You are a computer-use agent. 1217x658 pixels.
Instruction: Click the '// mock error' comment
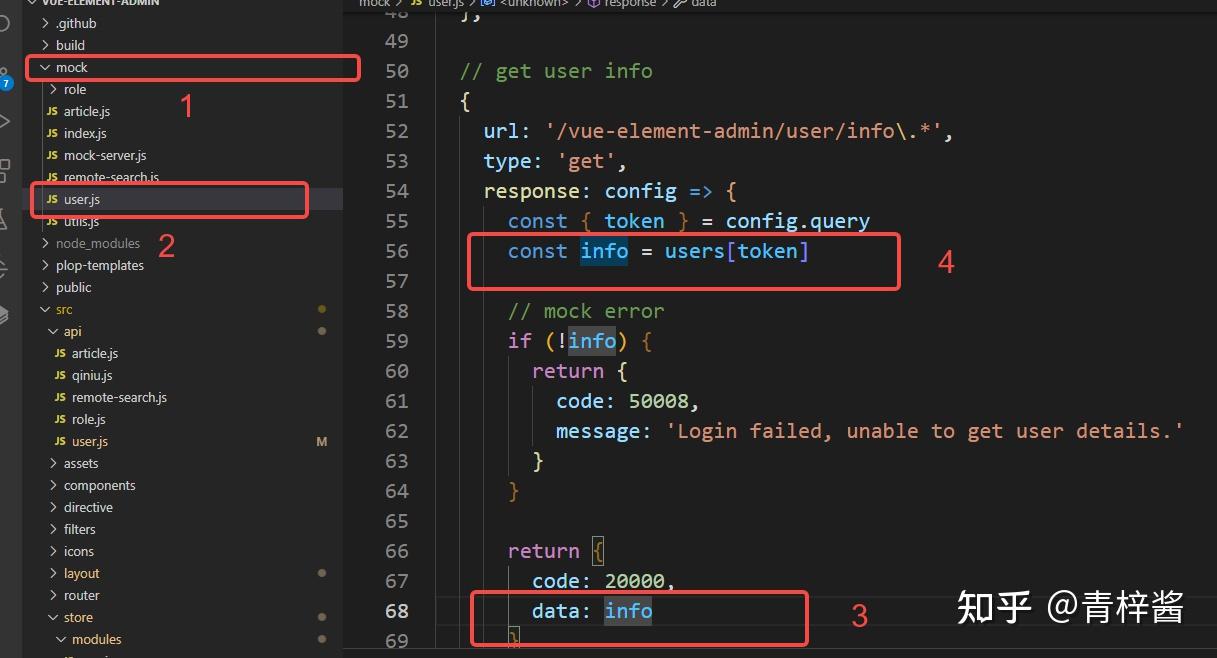[586, 311]
